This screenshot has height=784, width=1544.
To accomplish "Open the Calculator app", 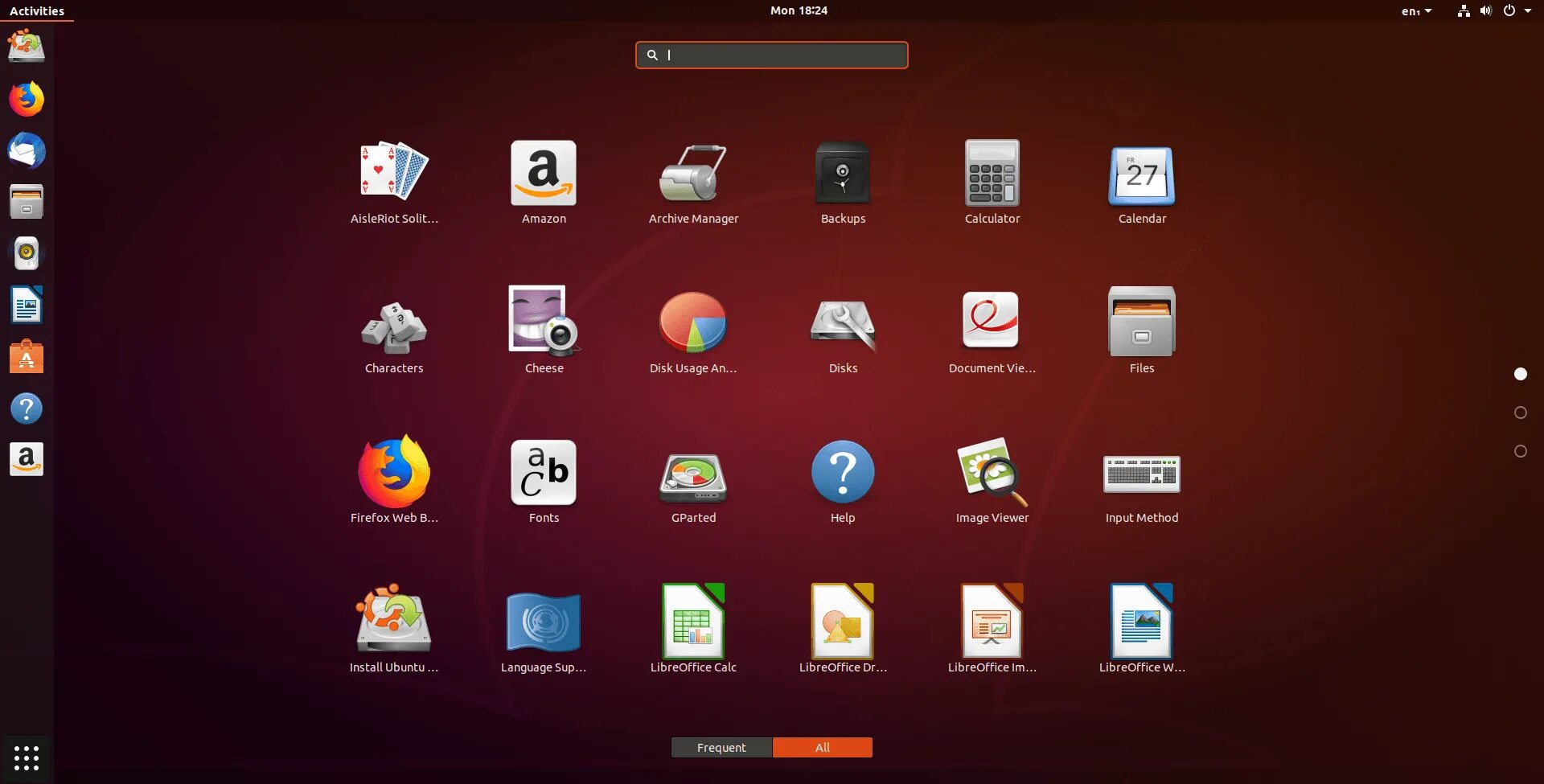I will click(992, 183).
